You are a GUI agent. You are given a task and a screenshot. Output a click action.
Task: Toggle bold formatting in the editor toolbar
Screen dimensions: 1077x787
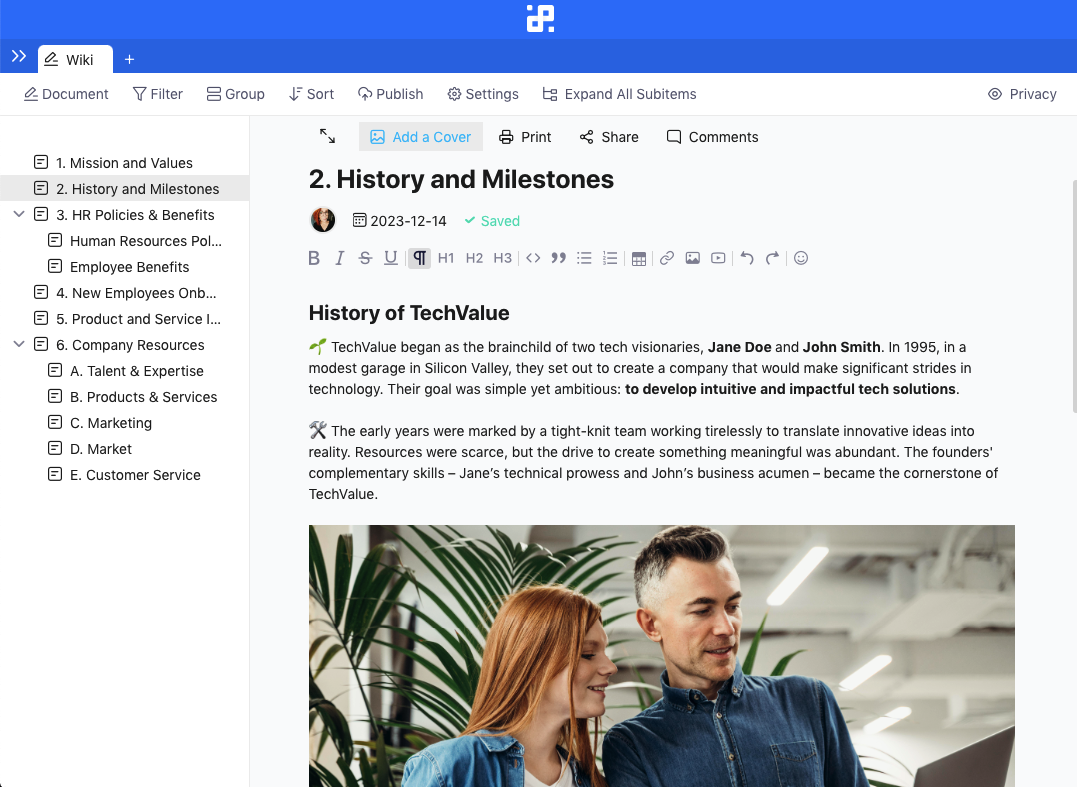(314, 258)
